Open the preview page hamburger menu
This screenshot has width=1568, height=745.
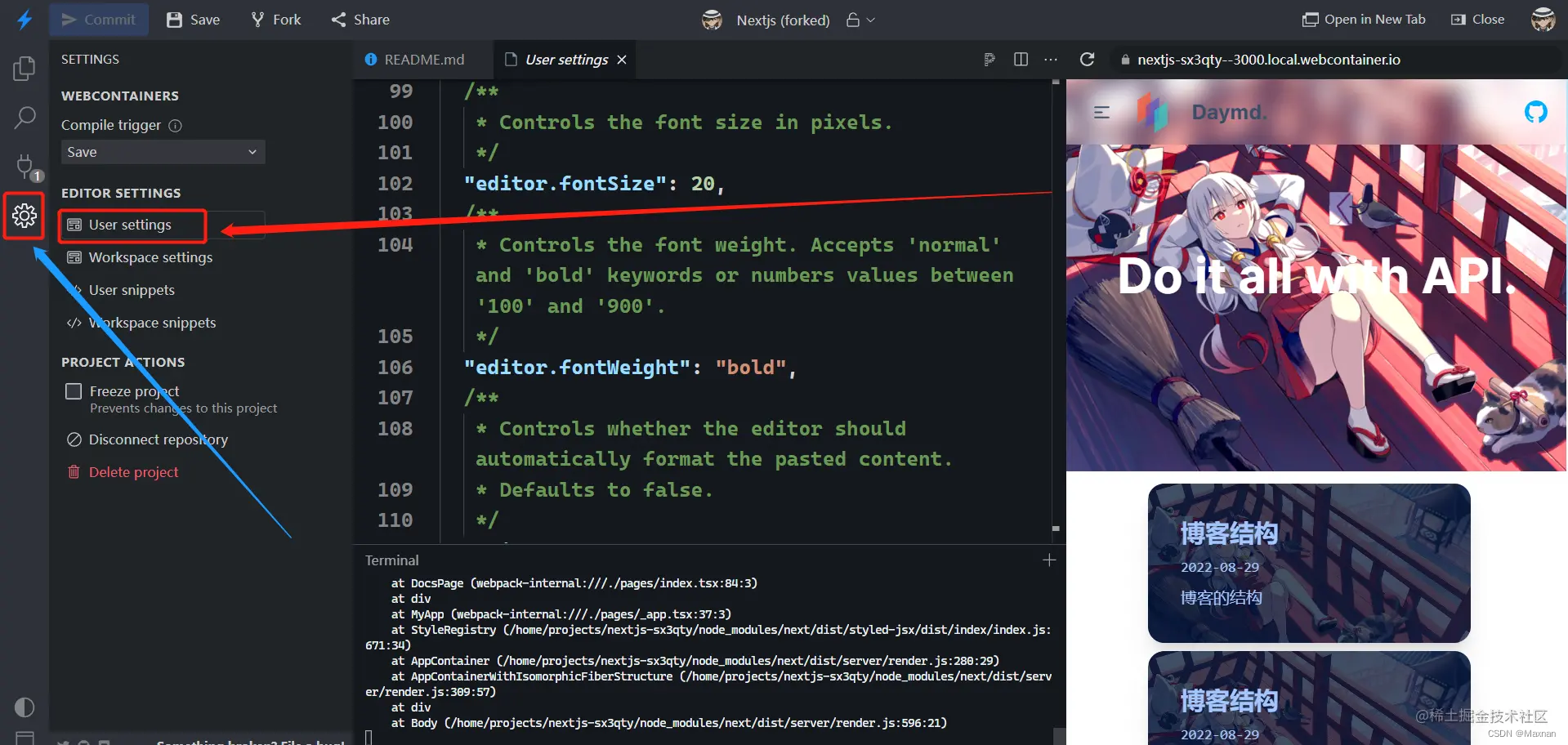coord(1101,112)
